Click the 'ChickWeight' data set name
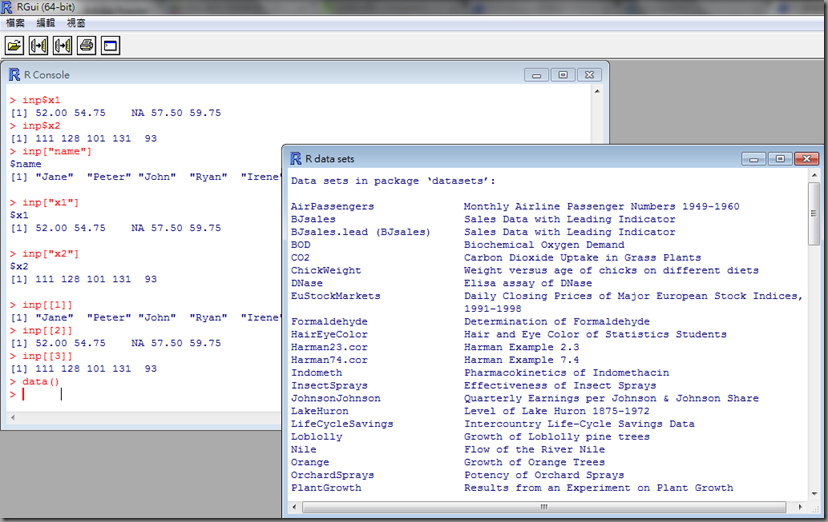The image size is (828, 522). 326,270
